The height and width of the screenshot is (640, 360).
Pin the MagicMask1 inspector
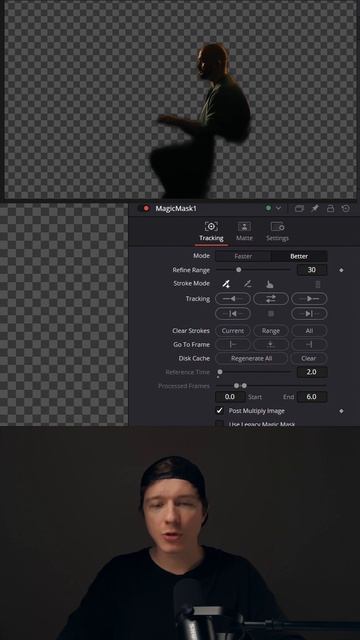click(x=315, y=209)
